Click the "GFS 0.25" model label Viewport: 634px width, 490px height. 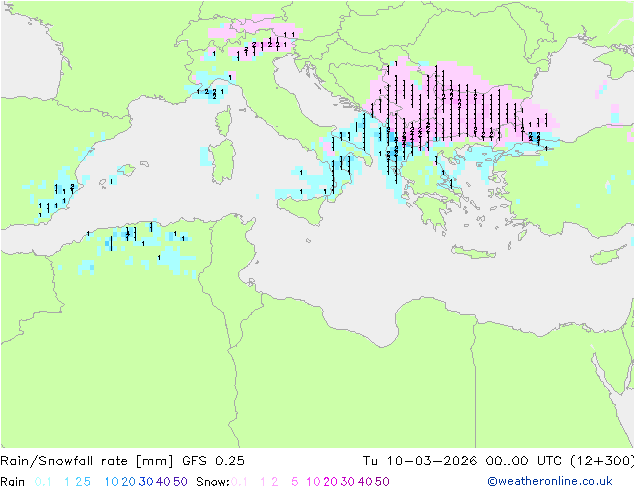coord(213,461)
